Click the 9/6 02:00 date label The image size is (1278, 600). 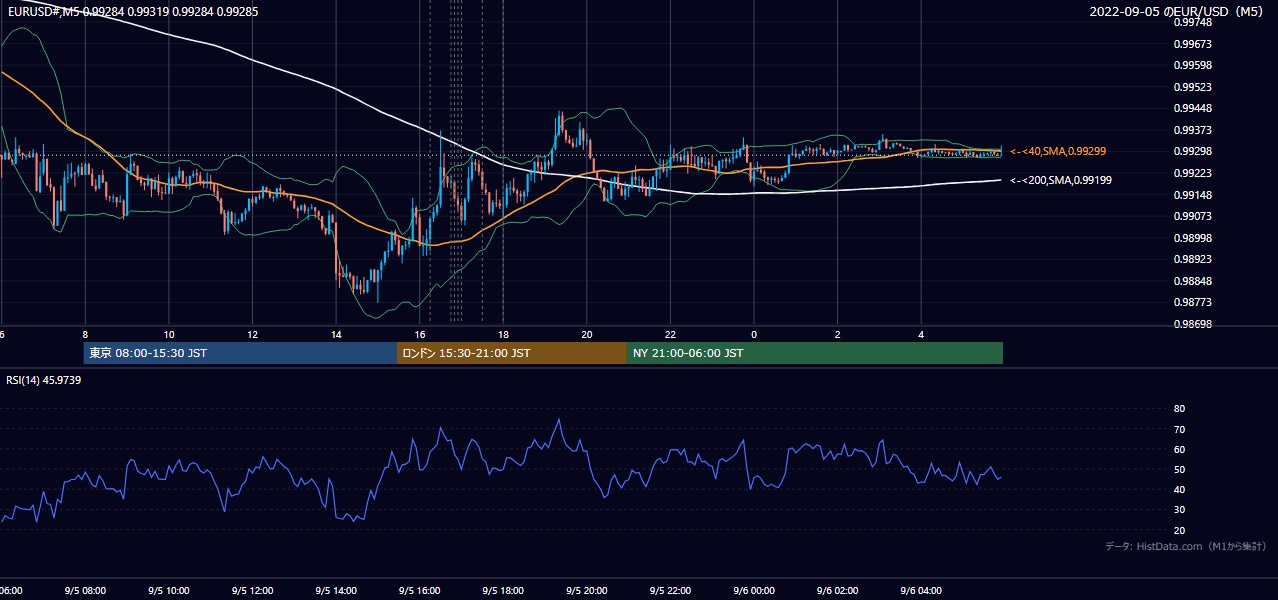tap(837, 591)
